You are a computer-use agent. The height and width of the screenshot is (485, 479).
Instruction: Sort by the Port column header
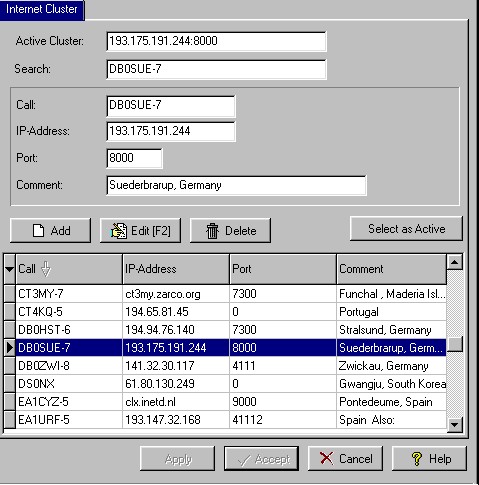point(283,269)
